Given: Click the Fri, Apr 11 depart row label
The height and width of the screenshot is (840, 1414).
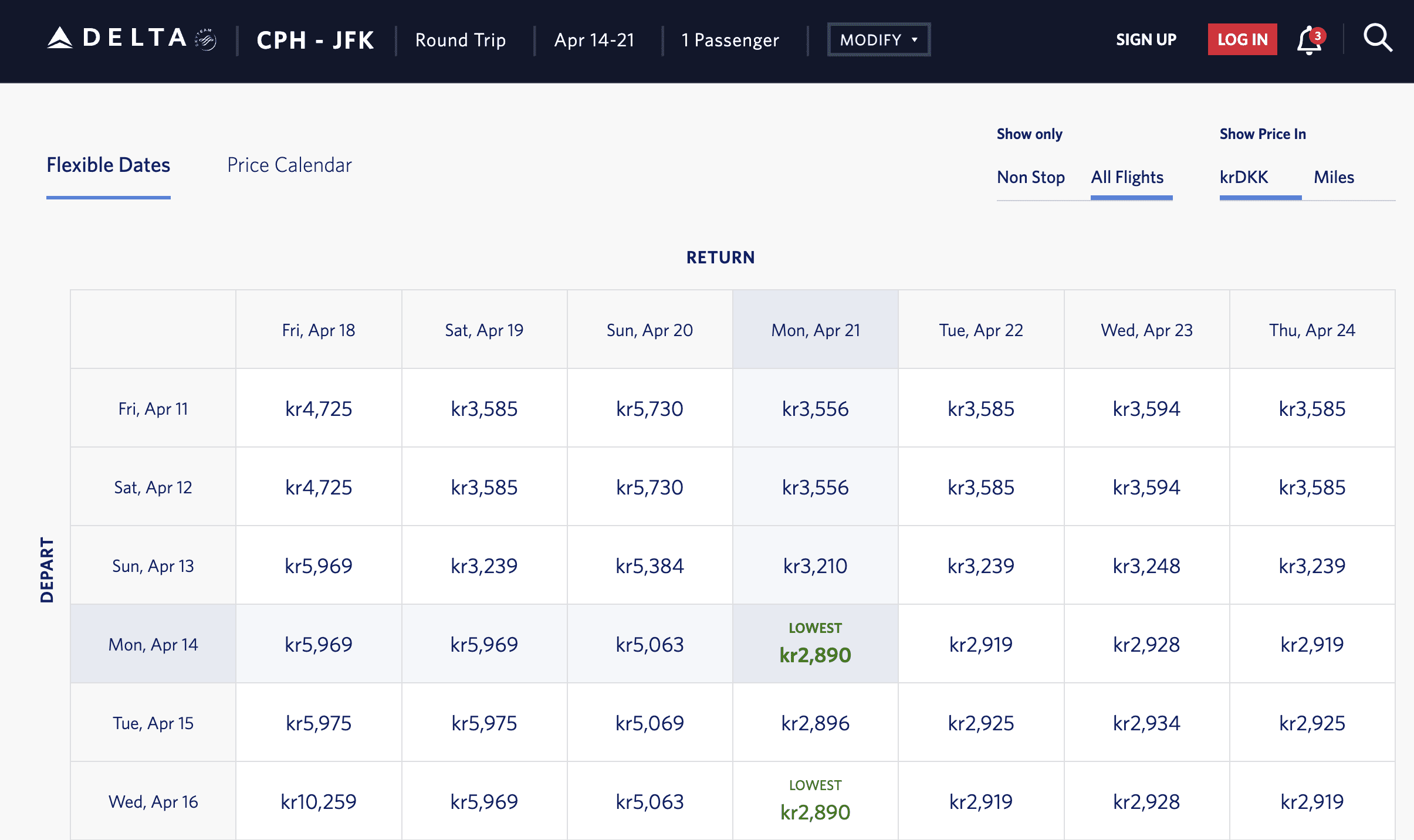Looking at the screenshot, I should (x=153, y=408).
